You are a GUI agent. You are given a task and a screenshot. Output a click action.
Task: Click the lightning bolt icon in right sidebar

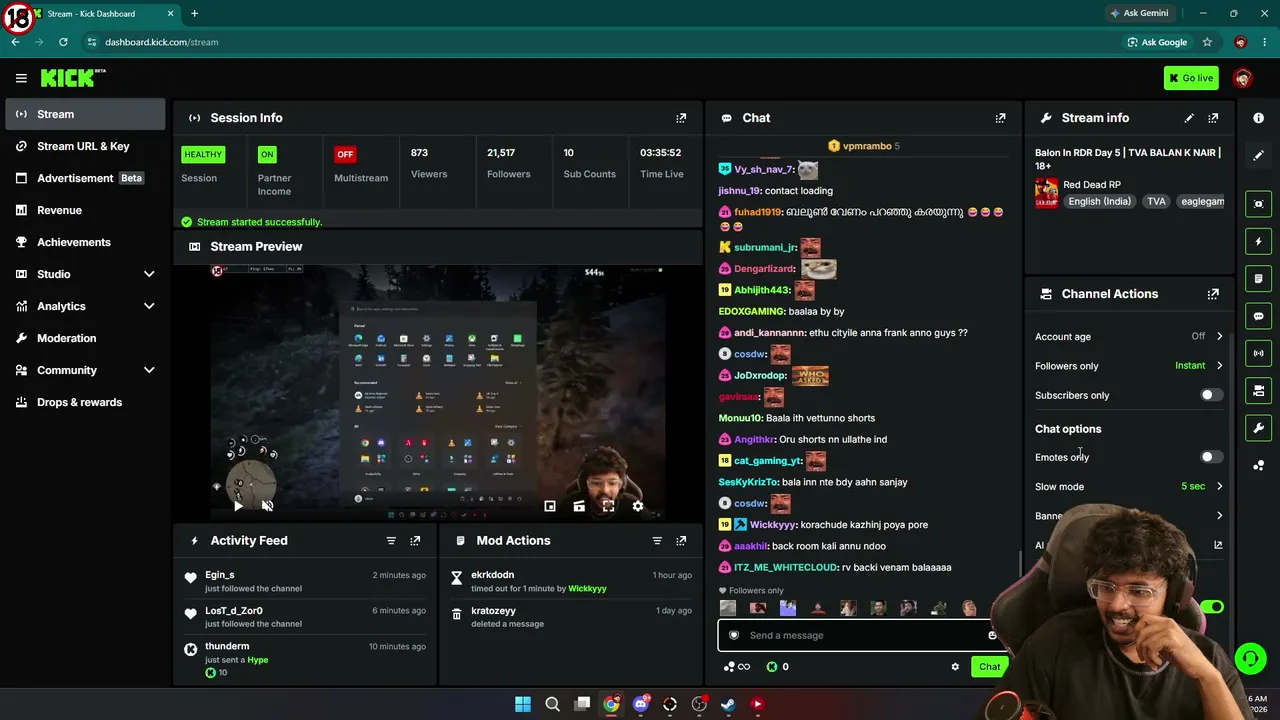point(1258,241)
